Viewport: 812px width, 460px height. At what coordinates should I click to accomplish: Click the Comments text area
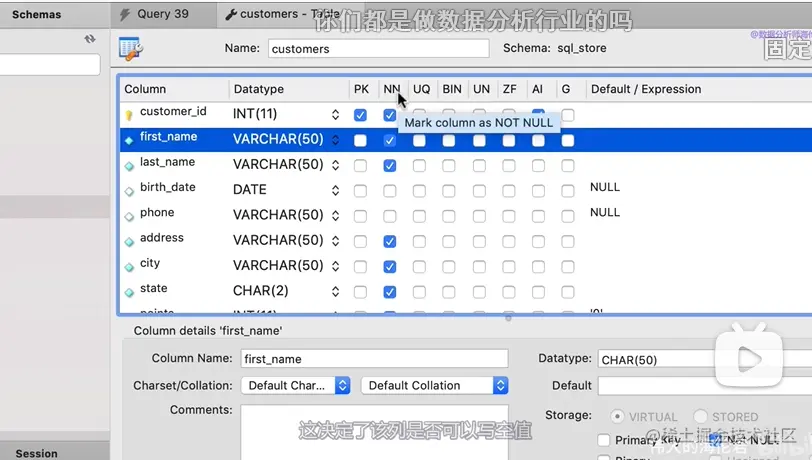coord(374,432)
